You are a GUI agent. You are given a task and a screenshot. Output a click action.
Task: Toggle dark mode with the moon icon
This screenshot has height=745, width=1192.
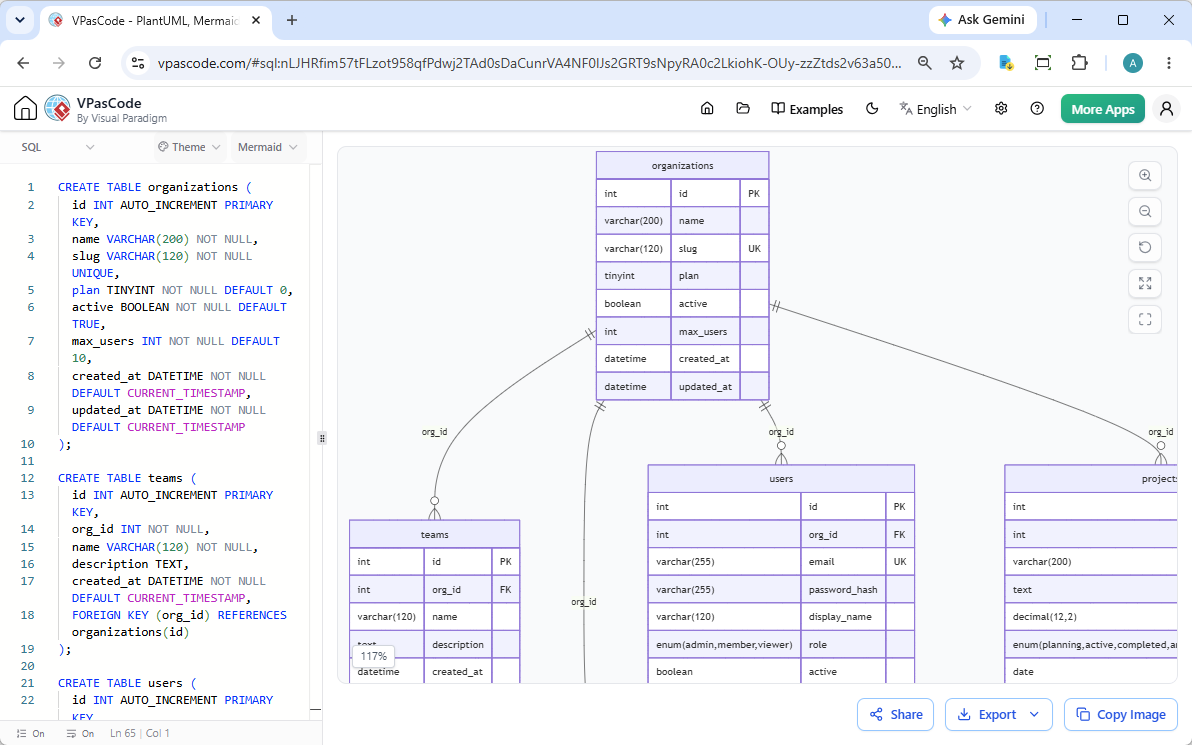[x=872, y=109]
